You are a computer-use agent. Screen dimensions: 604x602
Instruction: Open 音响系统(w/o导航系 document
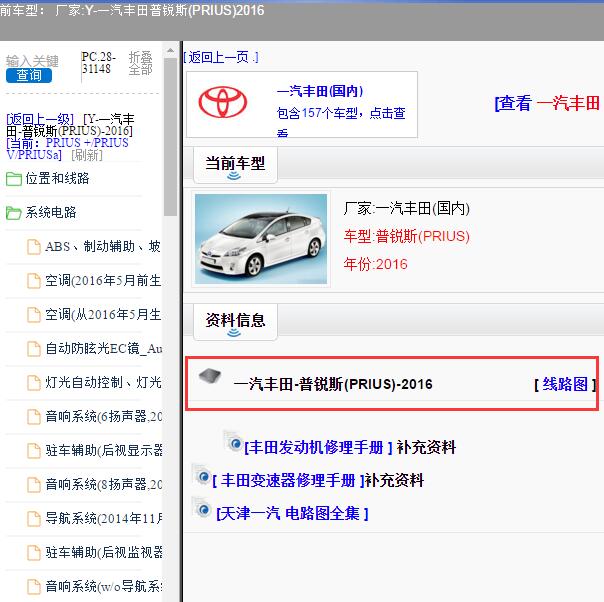103,586
